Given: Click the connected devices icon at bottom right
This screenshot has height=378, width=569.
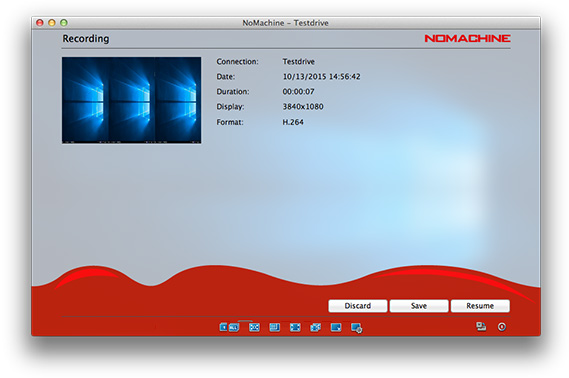Looking at the screenshot, I should (x=481, y=326).
